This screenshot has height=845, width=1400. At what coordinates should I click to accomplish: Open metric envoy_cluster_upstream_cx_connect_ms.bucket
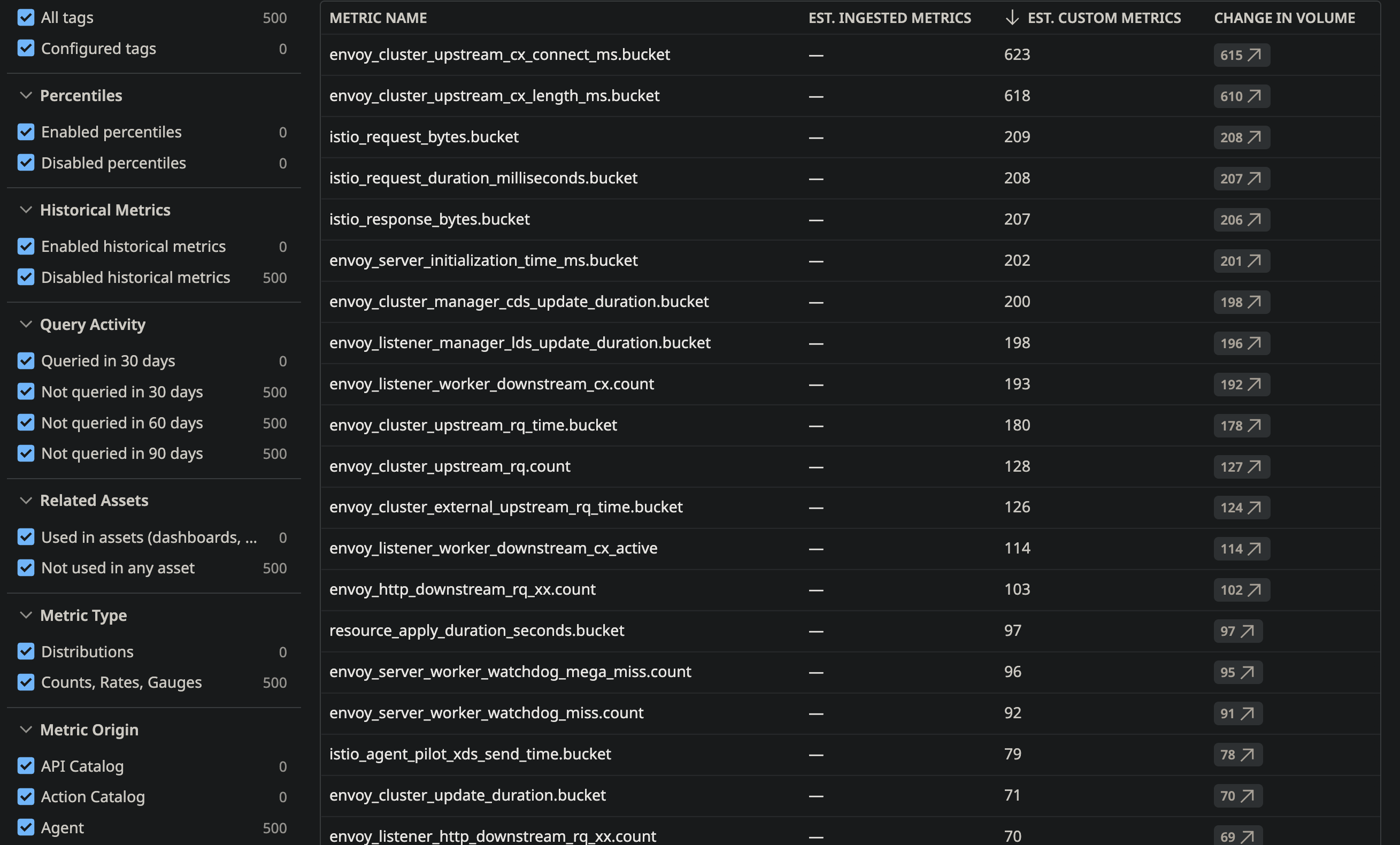(499, 55)
